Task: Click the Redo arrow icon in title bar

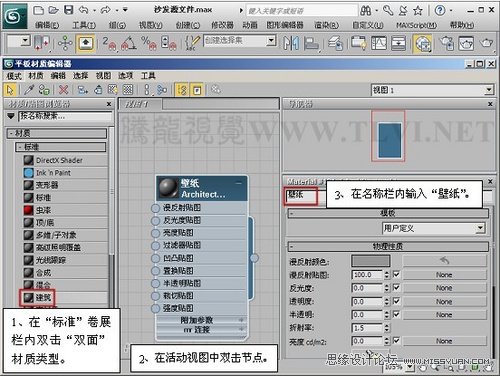Action: coord(105,10)
